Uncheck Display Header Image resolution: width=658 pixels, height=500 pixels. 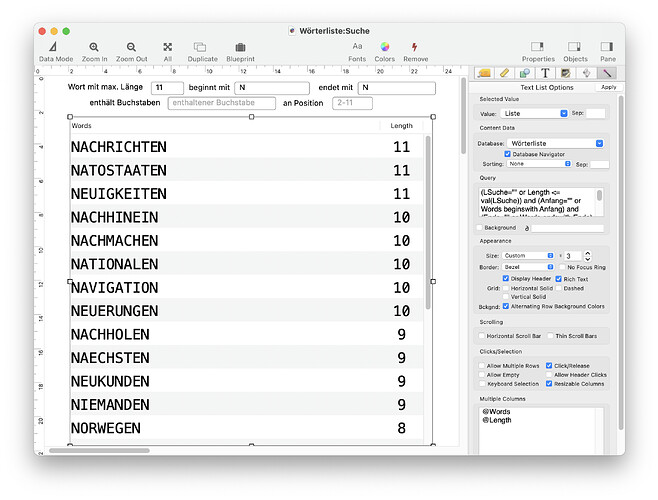coord(506,278)
